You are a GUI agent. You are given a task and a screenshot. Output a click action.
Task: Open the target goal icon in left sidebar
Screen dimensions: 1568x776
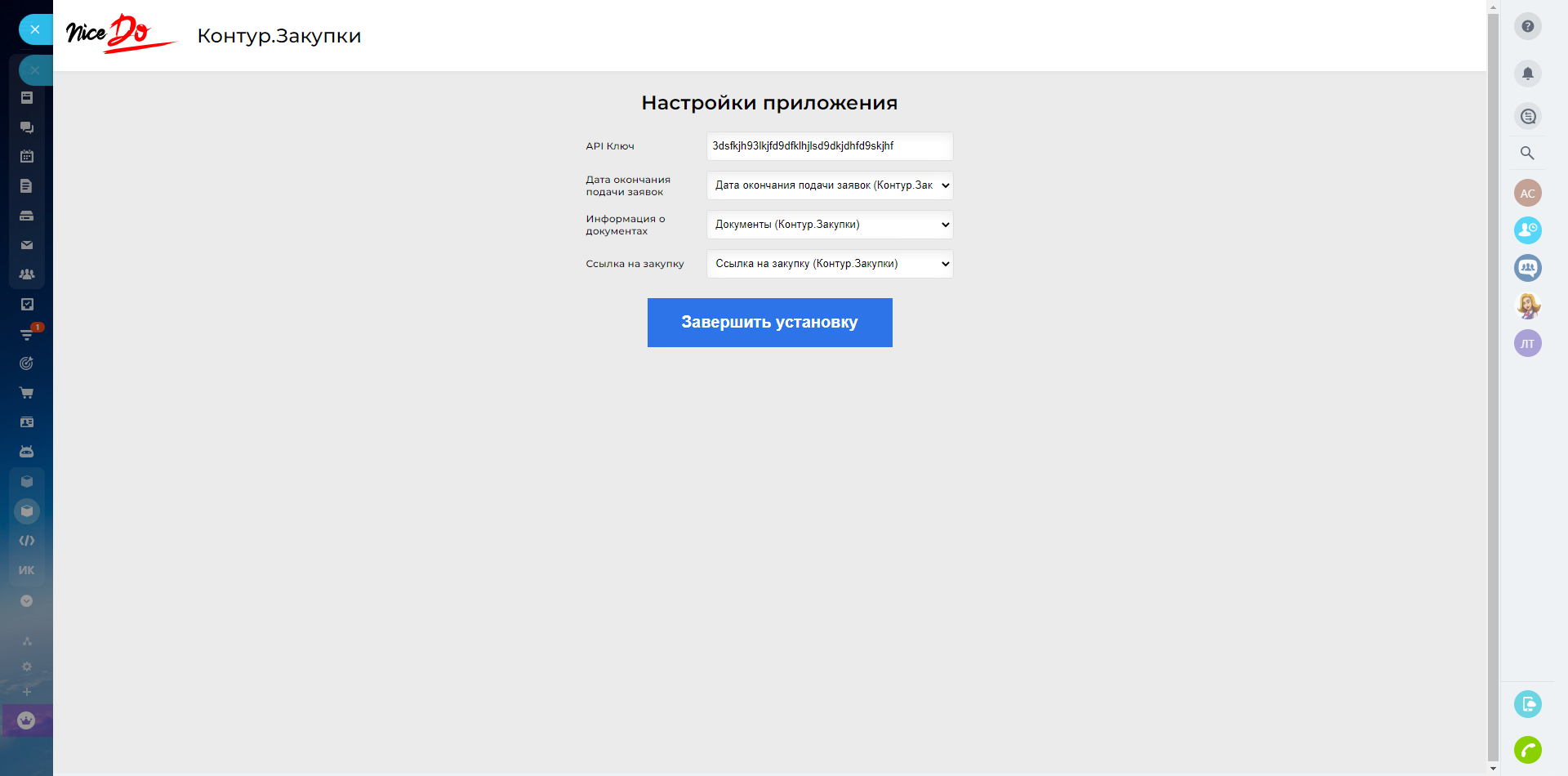pyautogui.click(x=27, y=363)
